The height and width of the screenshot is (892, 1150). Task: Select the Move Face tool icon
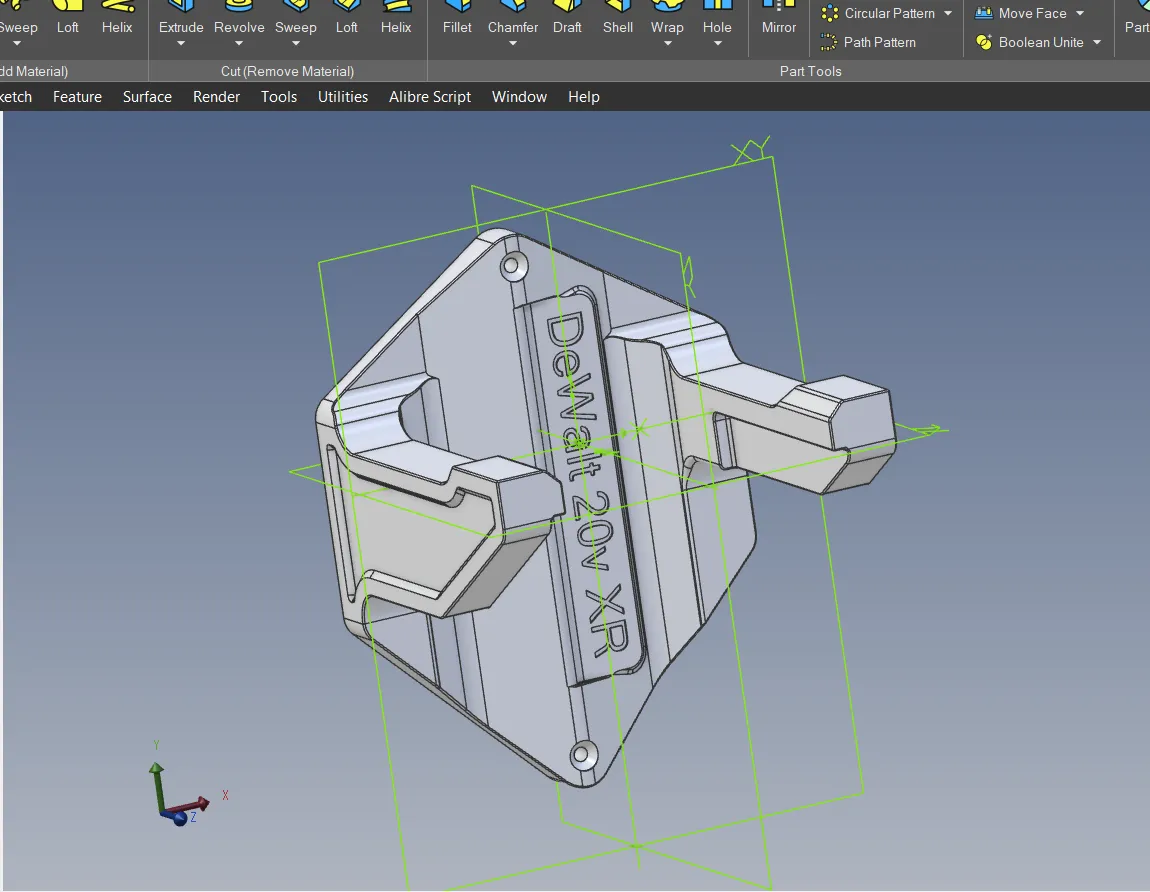click(x=983, y=14)
